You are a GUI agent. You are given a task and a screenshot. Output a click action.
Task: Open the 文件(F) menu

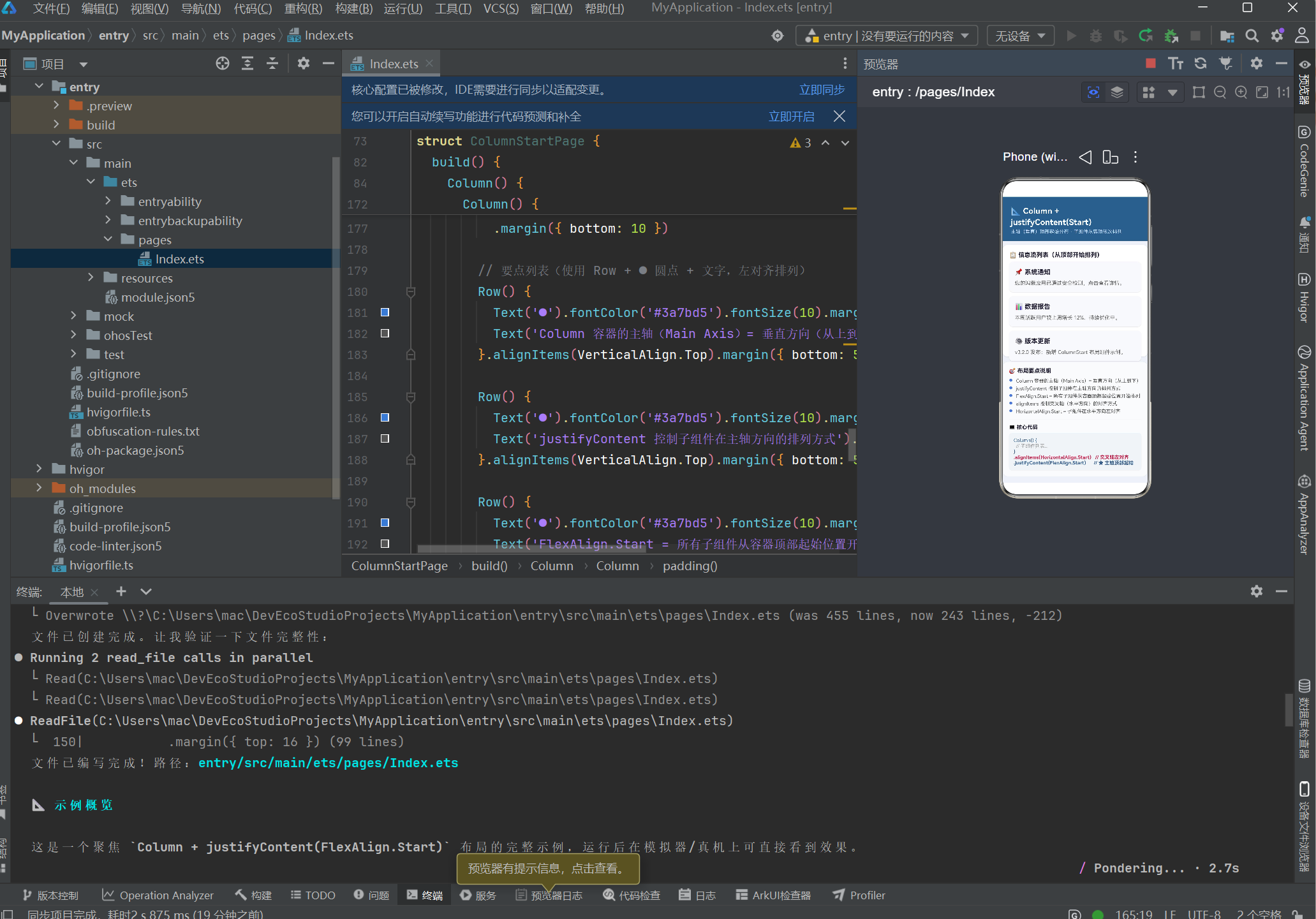click(51, 8)
